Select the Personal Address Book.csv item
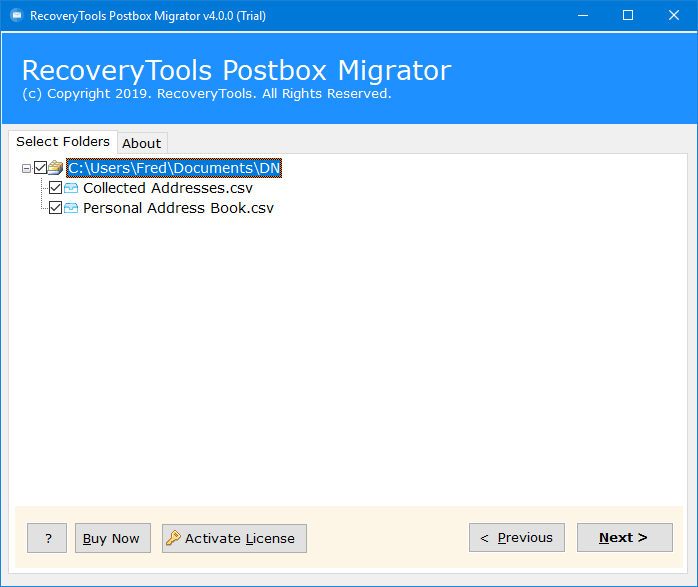This screenshot has width=698, height=587. [x=178, y=208]
